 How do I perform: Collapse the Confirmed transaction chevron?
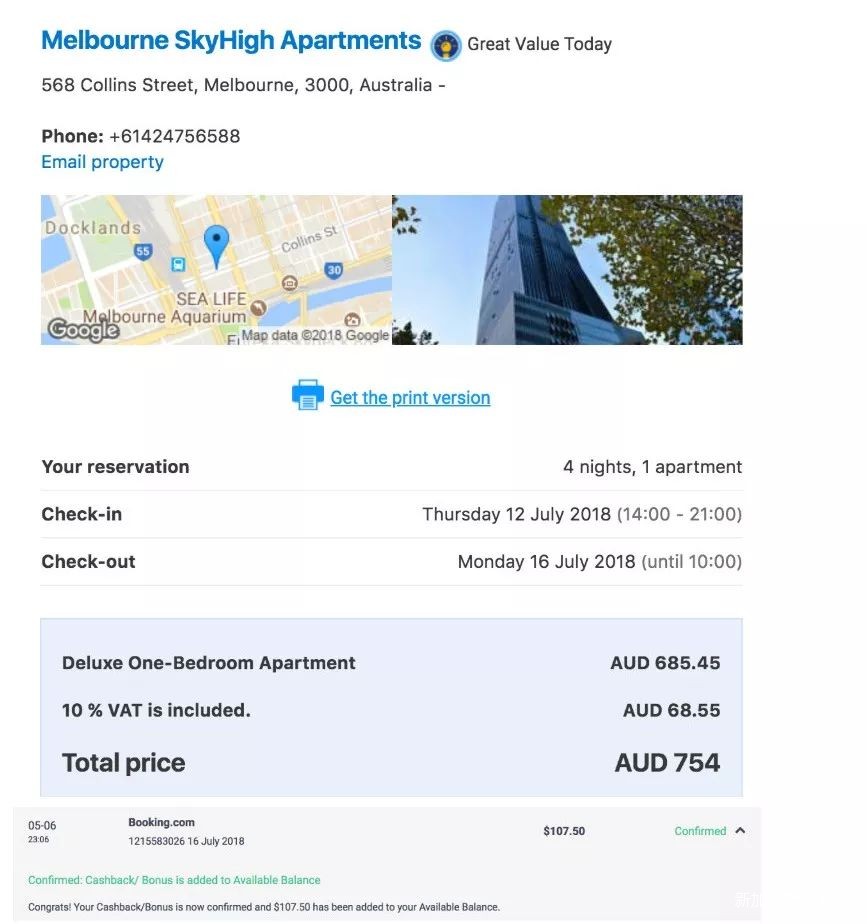click(740, 830)
